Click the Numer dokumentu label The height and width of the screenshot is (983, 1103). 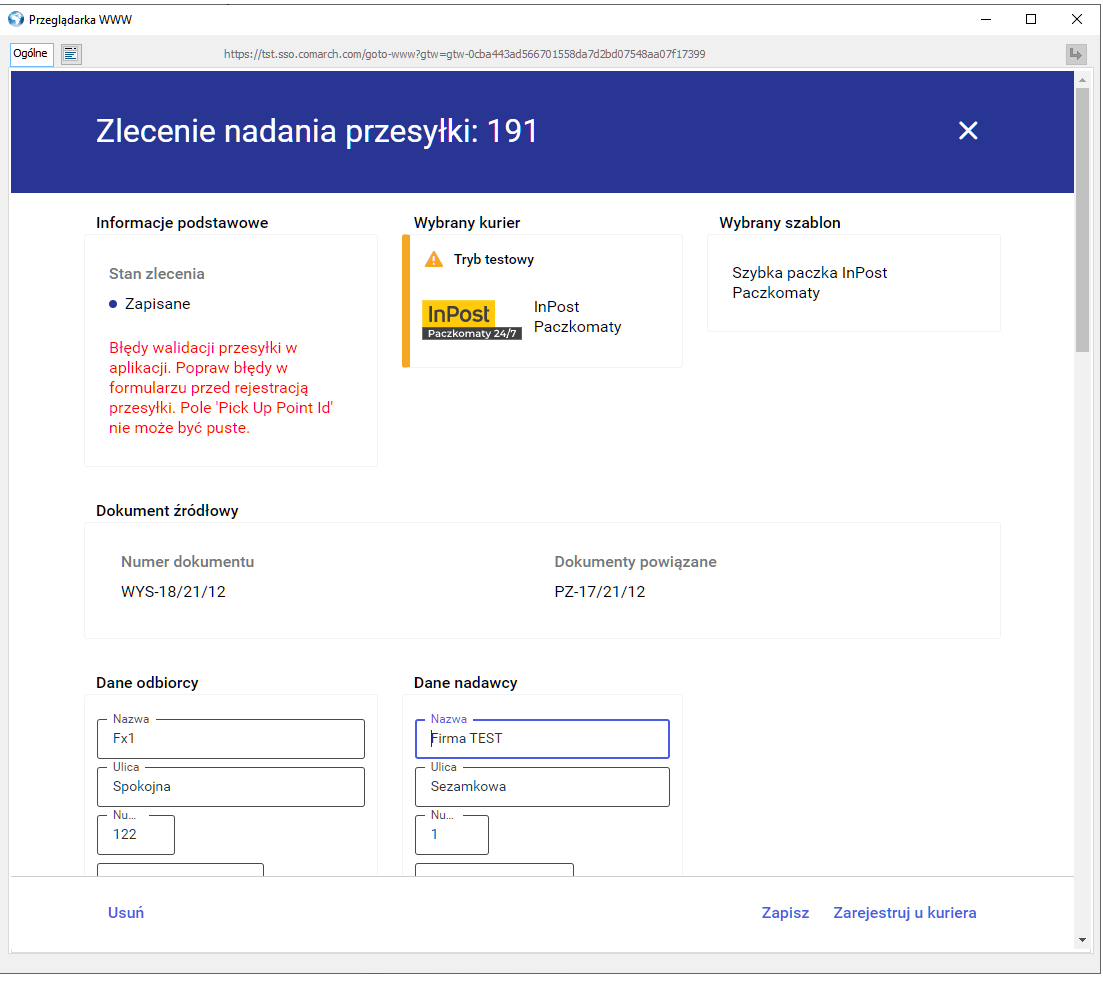coord(187,562)
